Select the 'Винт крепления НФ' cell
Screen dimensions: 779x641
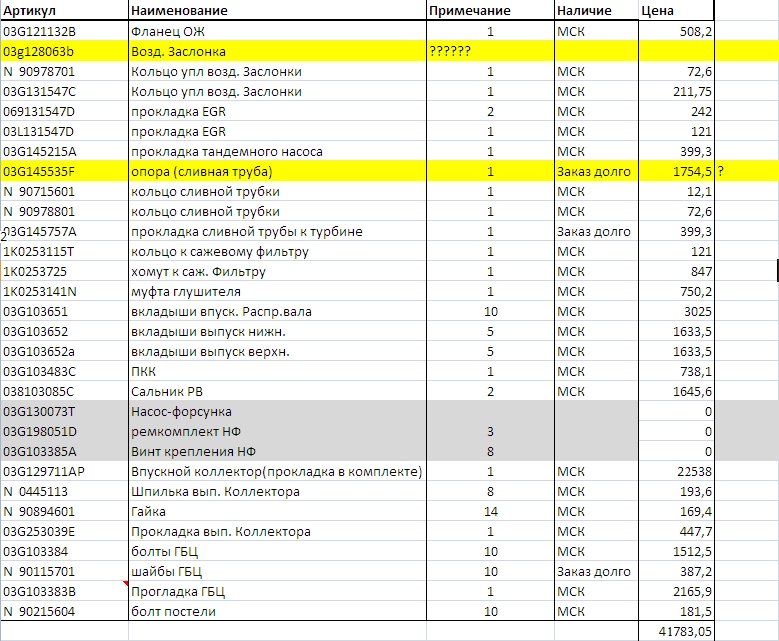point(276,451)
